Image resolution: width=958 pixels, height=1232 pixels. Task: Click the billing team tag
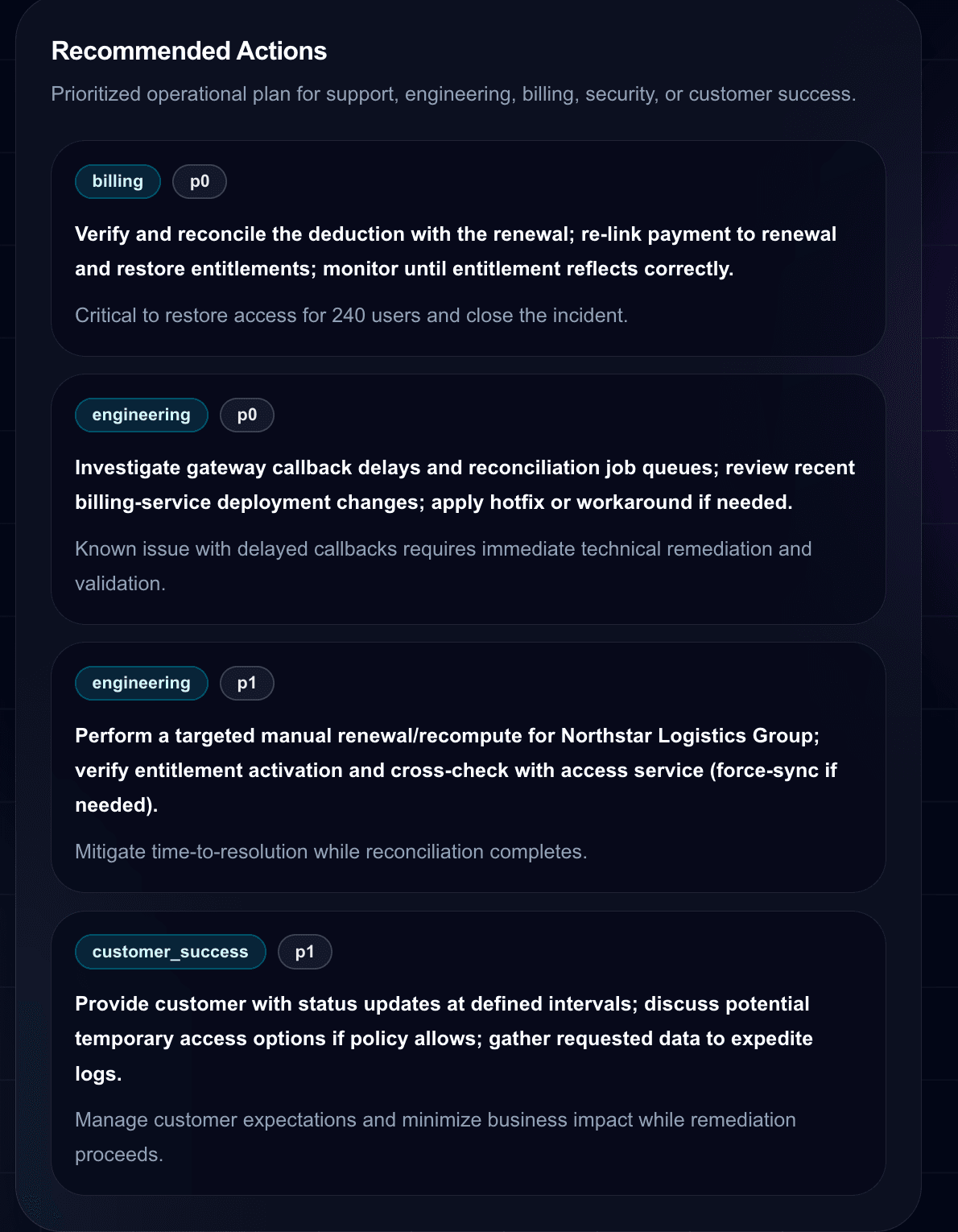(x=118, y=181)
